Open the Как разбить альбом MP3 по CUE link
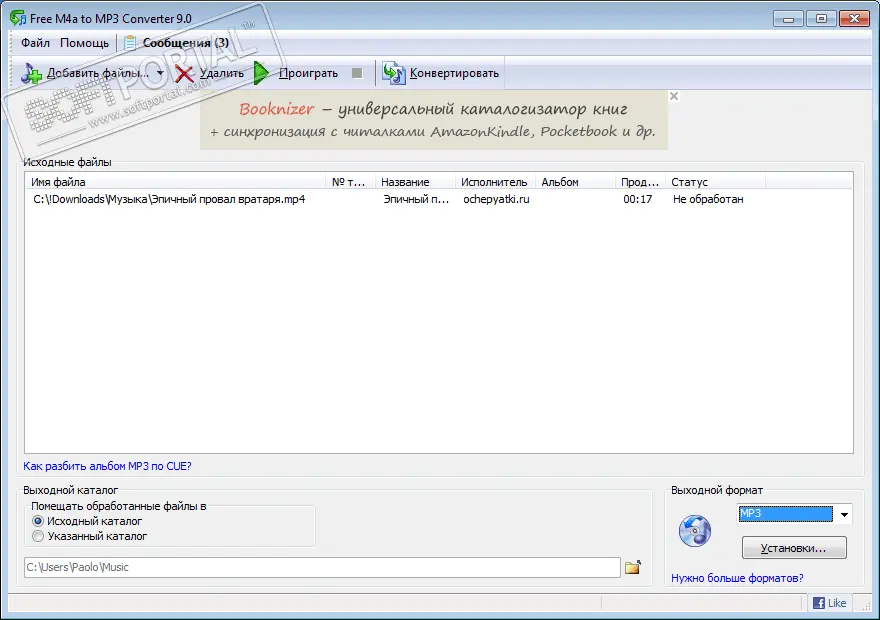The image size is (880, 620). [x=107, y=466]
